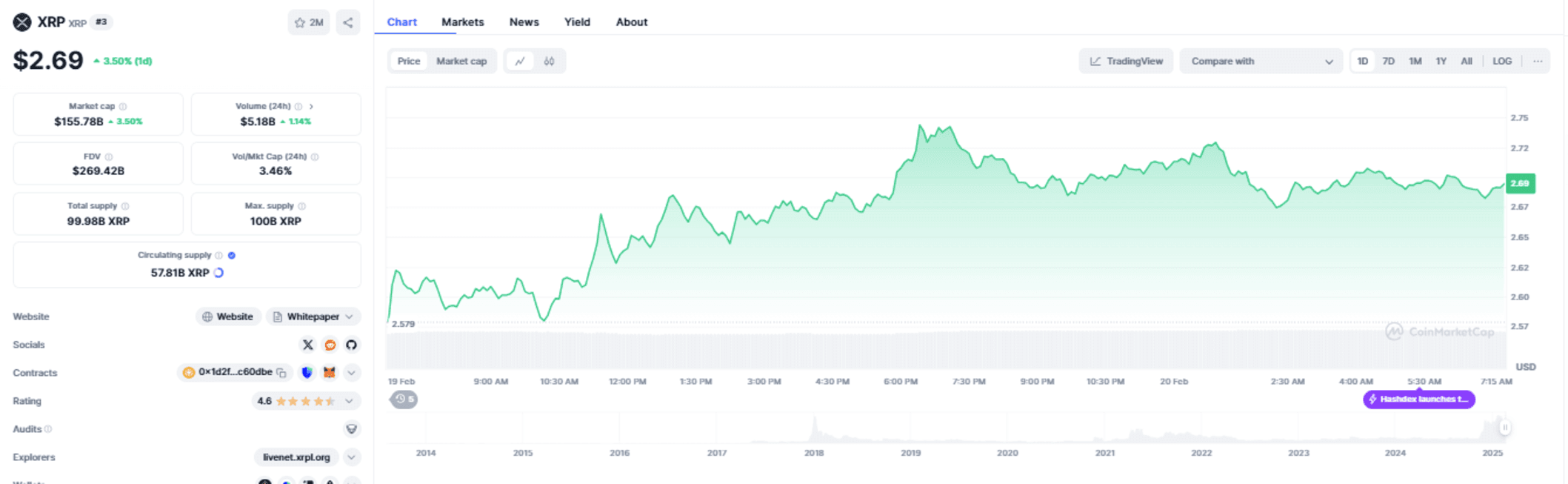Copy the contract address 0x1d2f...c60dbe

click(x=281, y=373)
